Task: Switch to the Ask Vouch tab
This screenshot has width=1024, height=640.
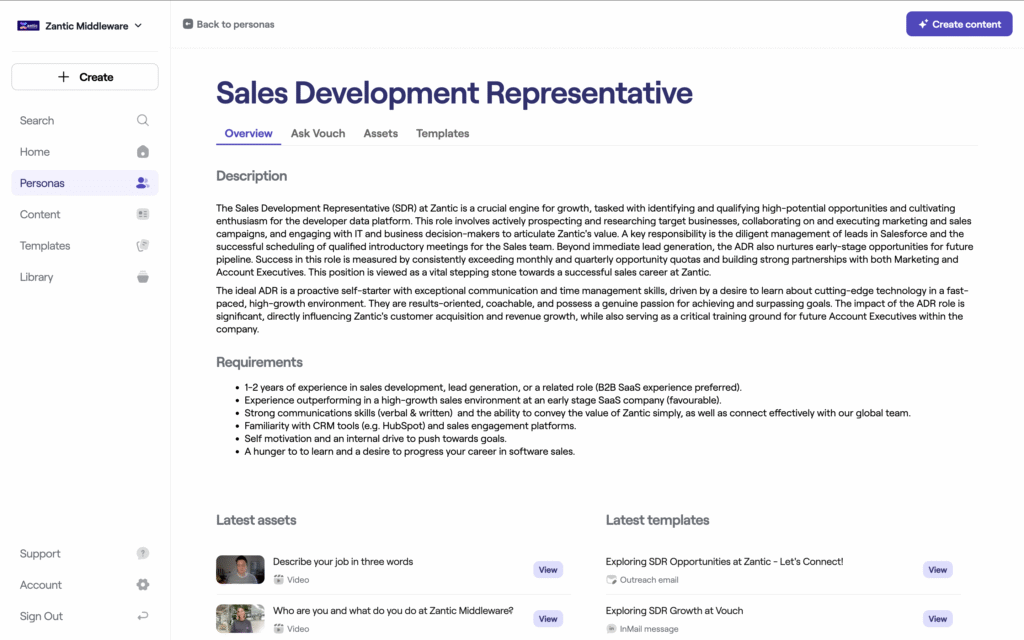Action: point(318,133)
